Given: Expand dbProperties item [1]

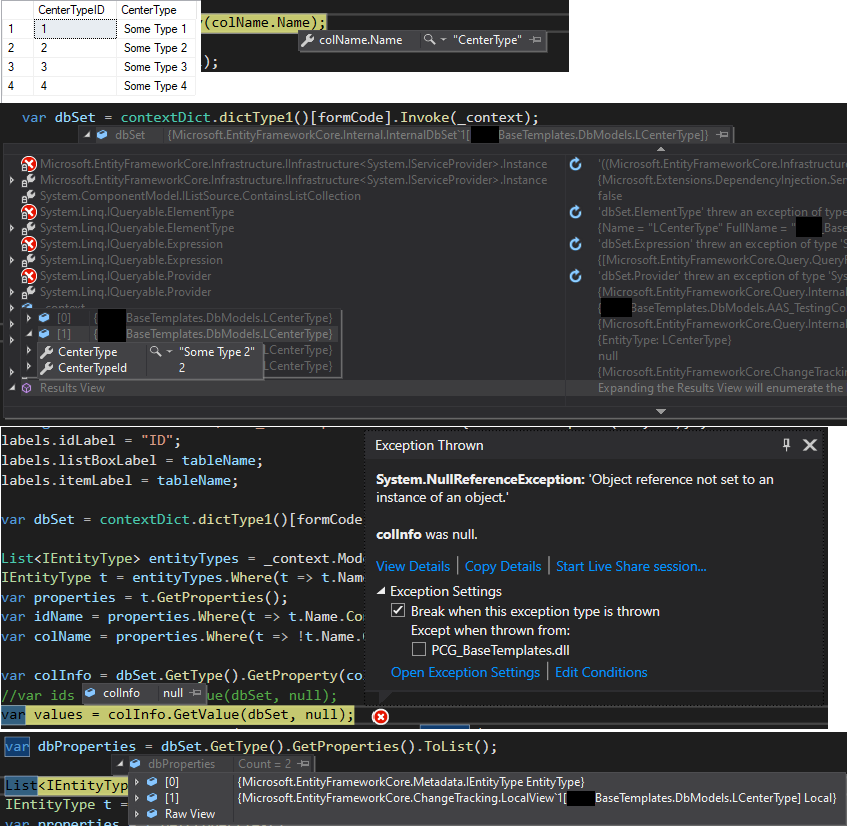Looking at the screenshot, I should click(137, 798).
